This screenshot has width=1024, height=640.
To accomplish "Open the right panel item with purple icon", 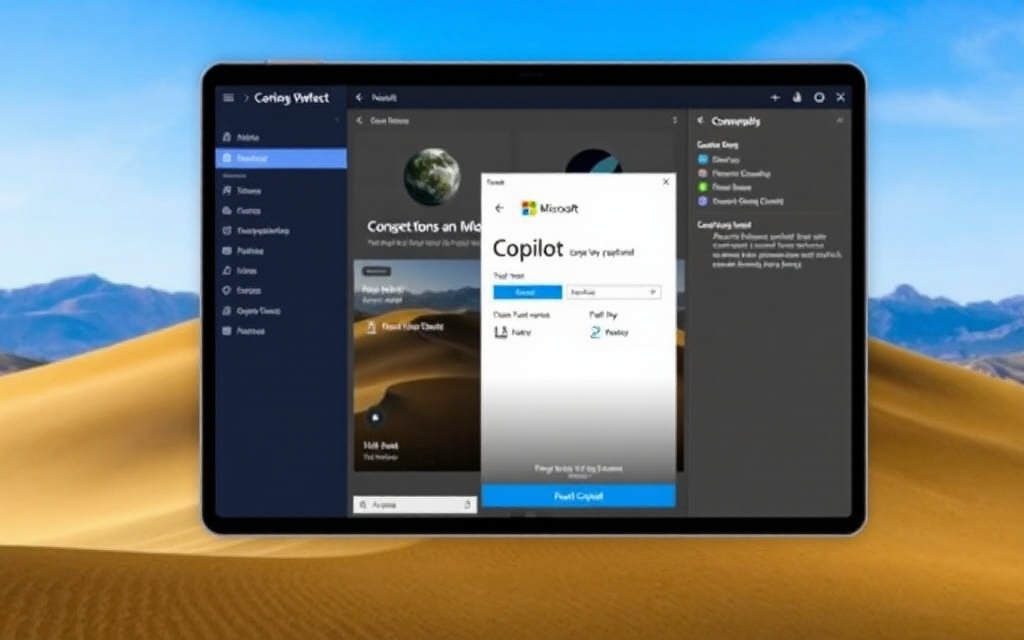I will [741, 201].
